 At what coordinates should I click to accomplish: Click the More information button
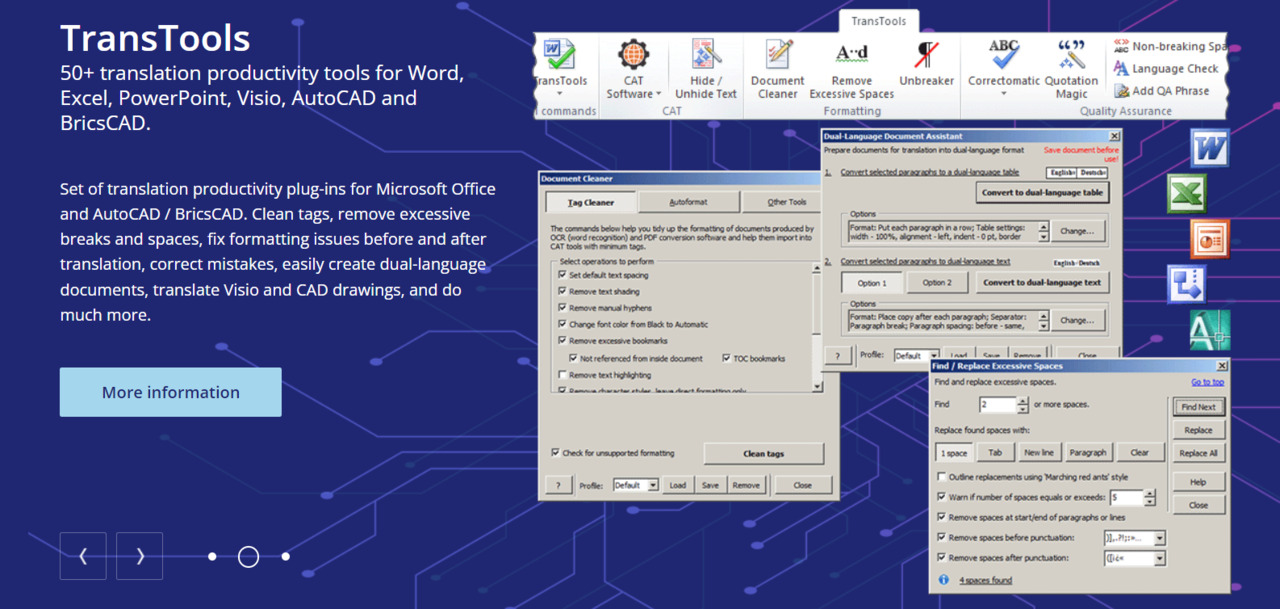point(171,392)
